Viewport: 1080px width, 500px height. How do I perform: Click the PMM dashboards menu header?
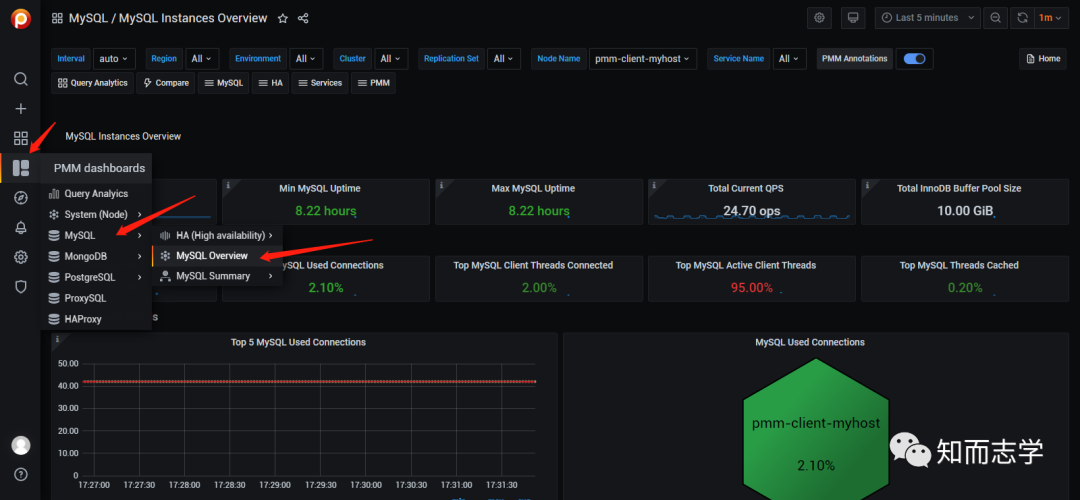[x=96, y=168]
